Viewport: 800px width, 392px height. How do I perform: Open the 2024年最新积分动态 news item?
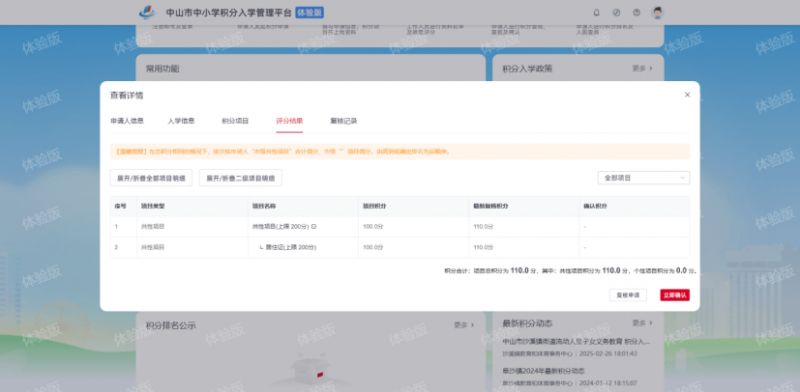543,371
